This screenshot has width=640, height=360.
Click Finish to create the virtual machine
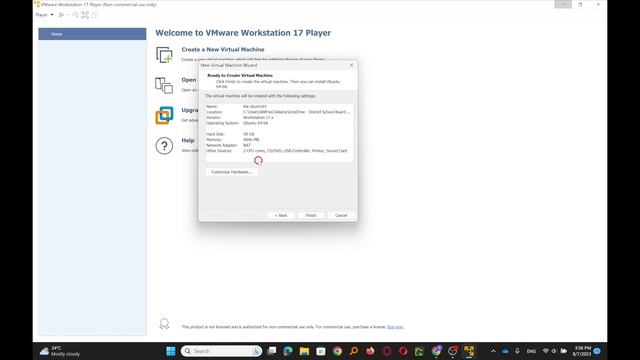[311, 215]
